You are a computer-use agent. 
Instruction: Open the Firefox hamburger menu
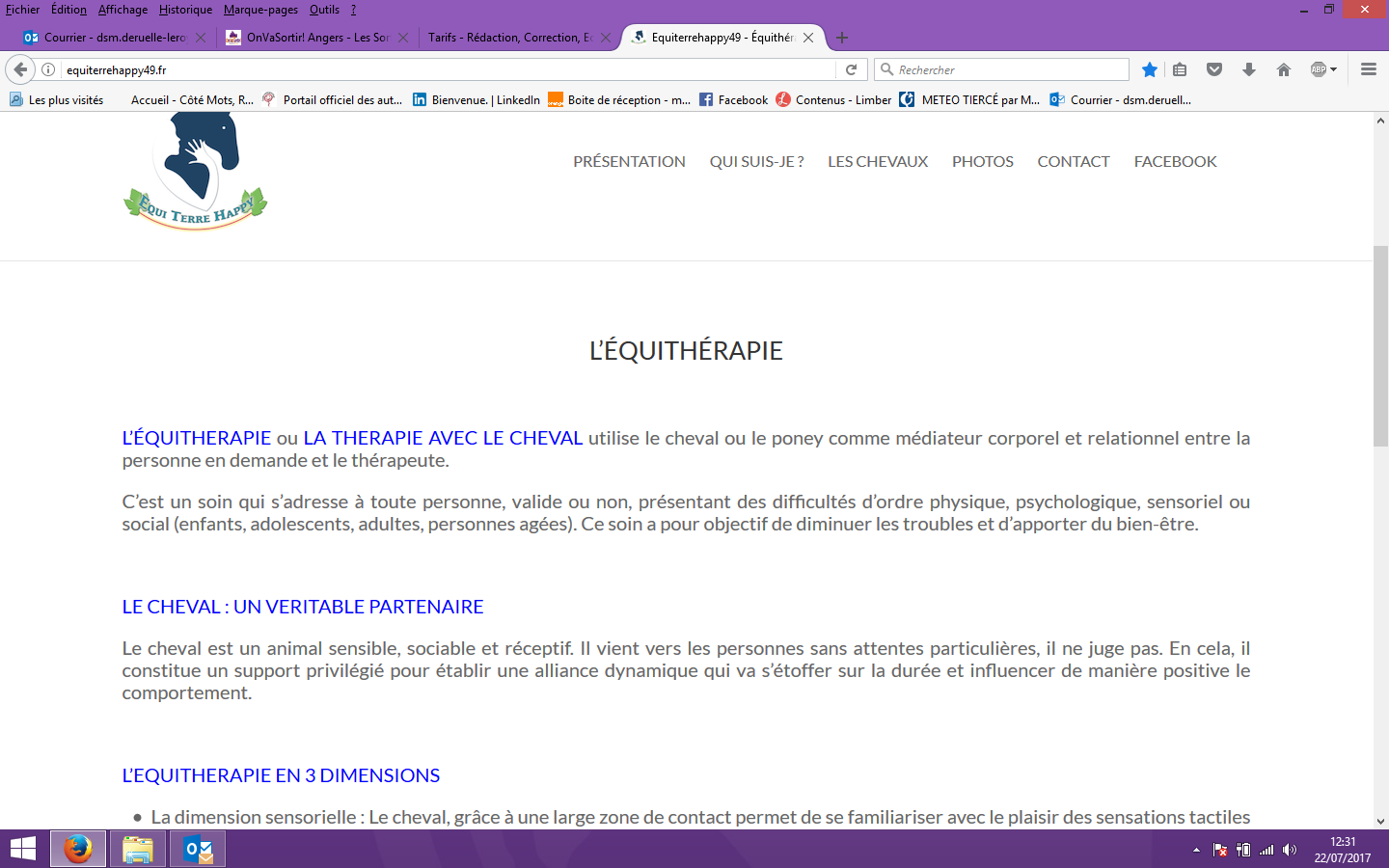(1368, 69)
